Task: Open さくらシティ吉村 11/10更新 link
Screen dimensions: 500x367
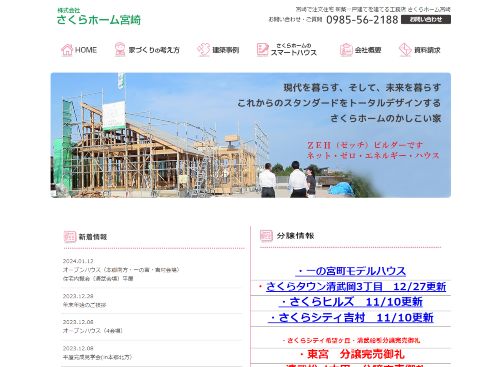Action: [x=351, y=318]
